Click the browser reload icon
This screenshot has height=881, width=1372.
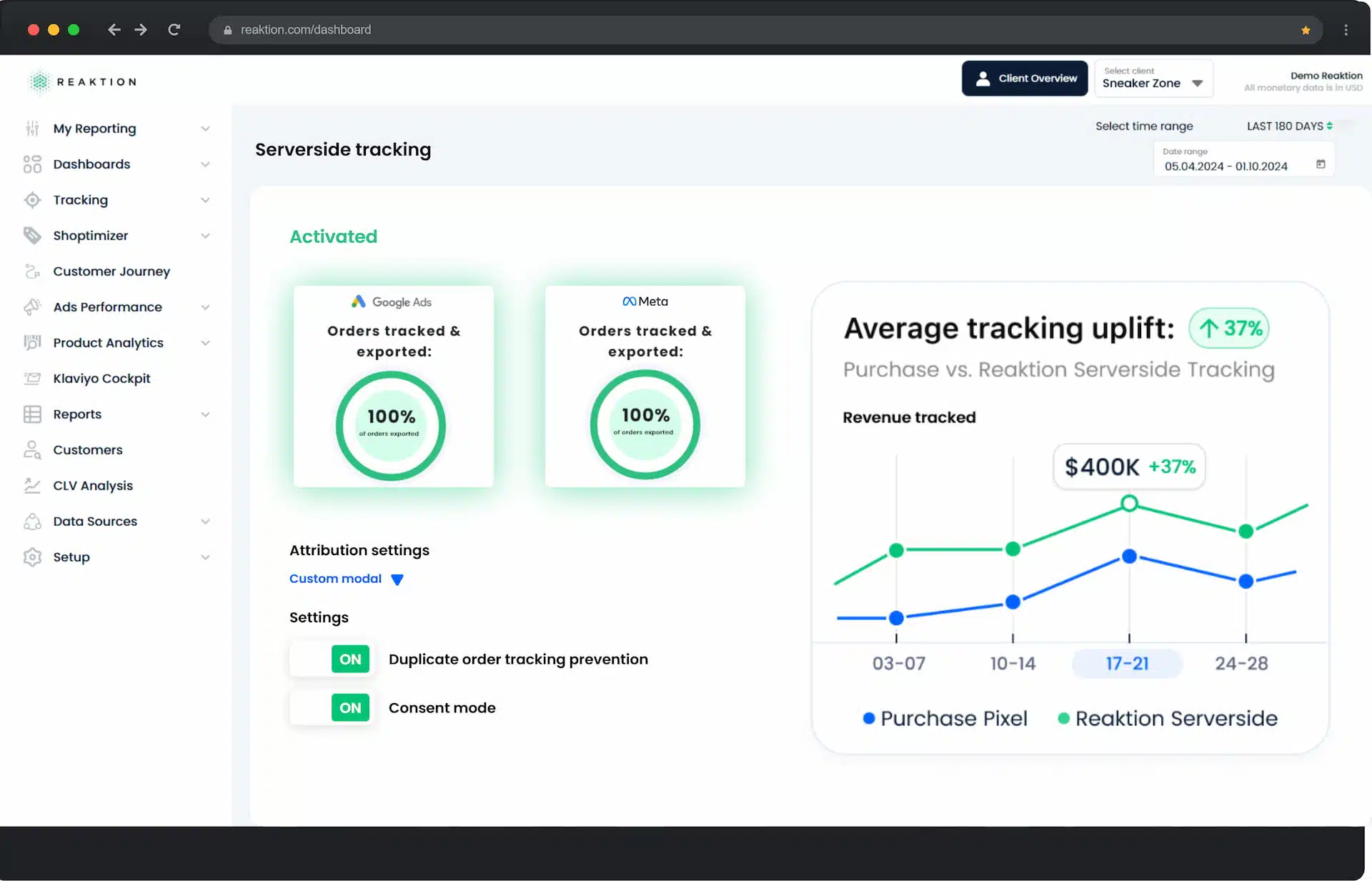point(174,29)
